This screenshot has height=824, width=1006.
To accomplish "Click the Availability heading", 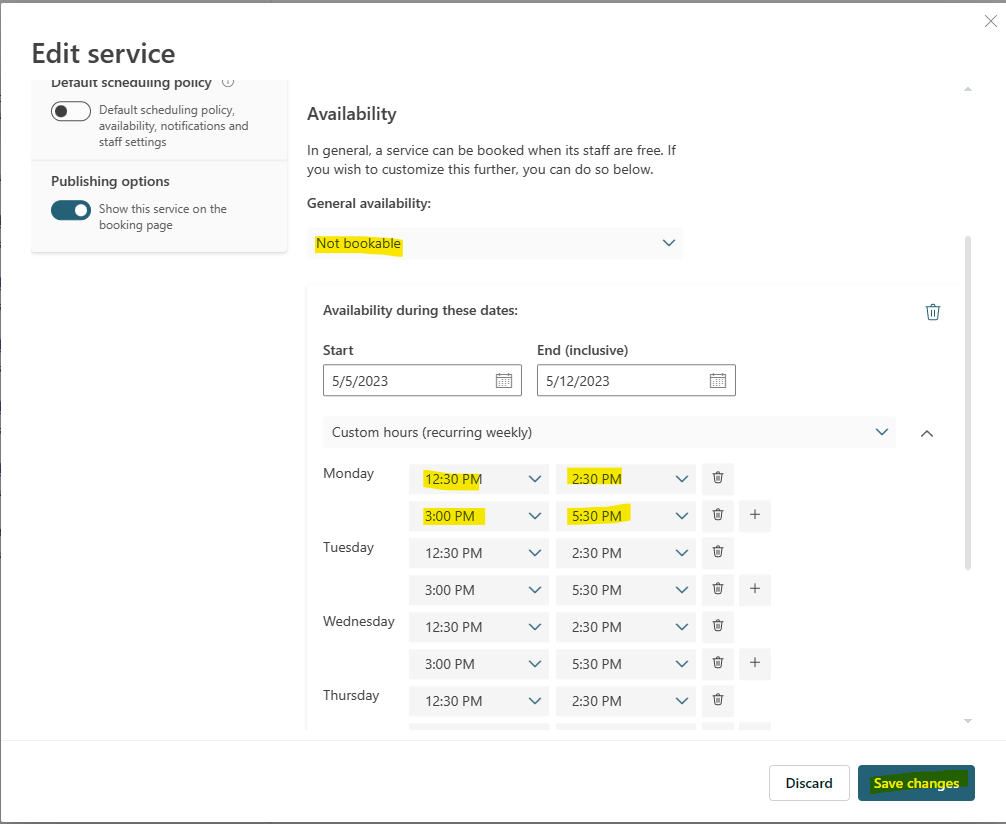I will pyautogui.click(x=352, y=114).
